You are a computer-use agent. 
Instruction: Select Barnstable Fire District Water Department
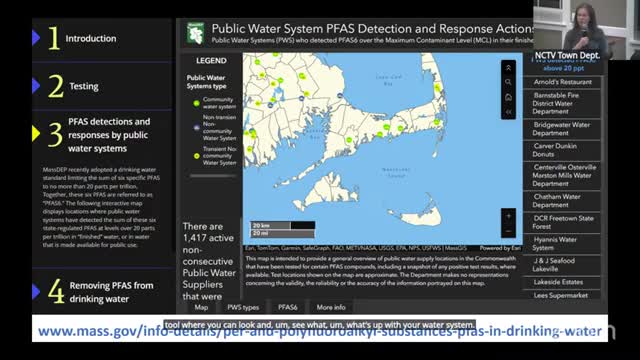(x=562, y=103)
